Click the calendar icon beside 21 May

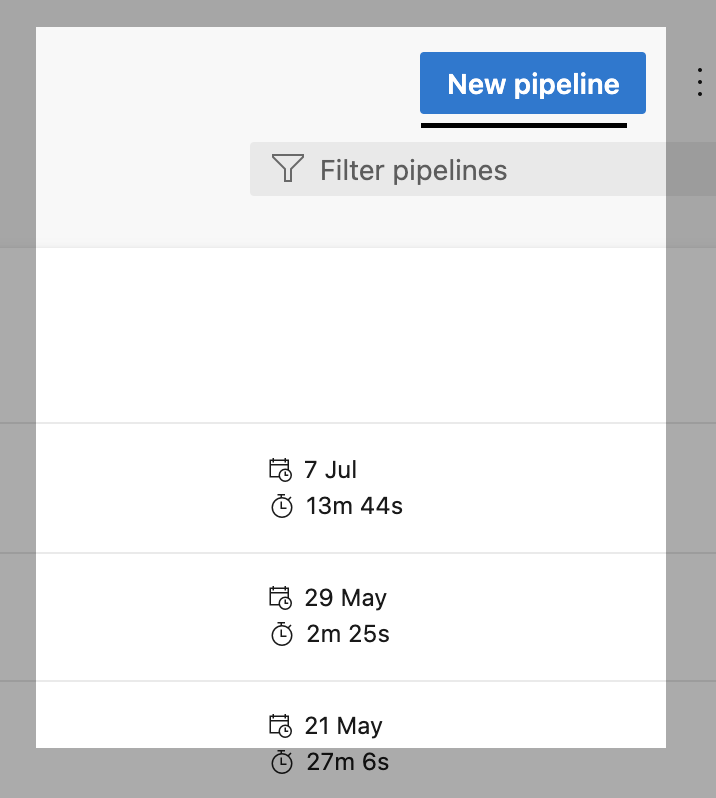pyautogui.click(x=280, y=725)
